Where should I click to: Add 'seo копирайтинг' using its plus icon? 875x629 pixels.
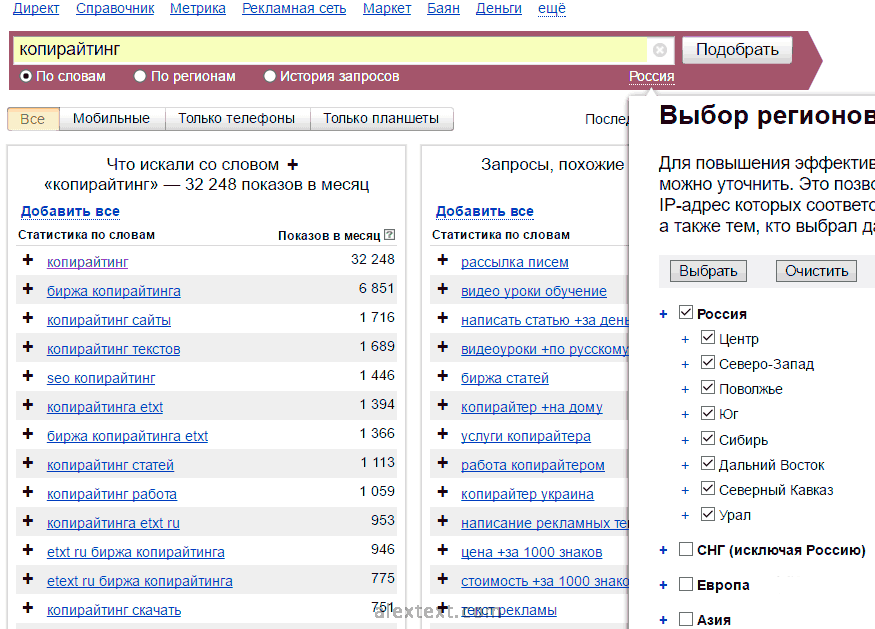tap(28, 377)
